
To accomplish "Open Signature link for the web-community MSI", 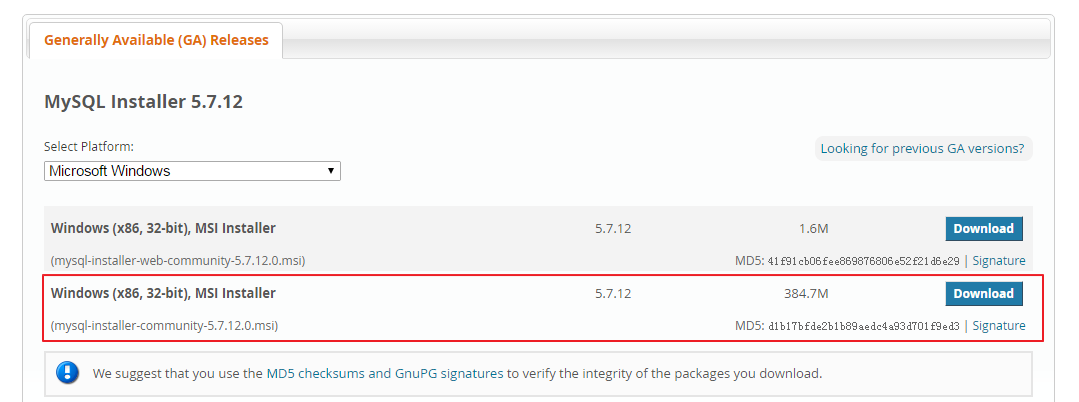I will [x=998, y=261].
